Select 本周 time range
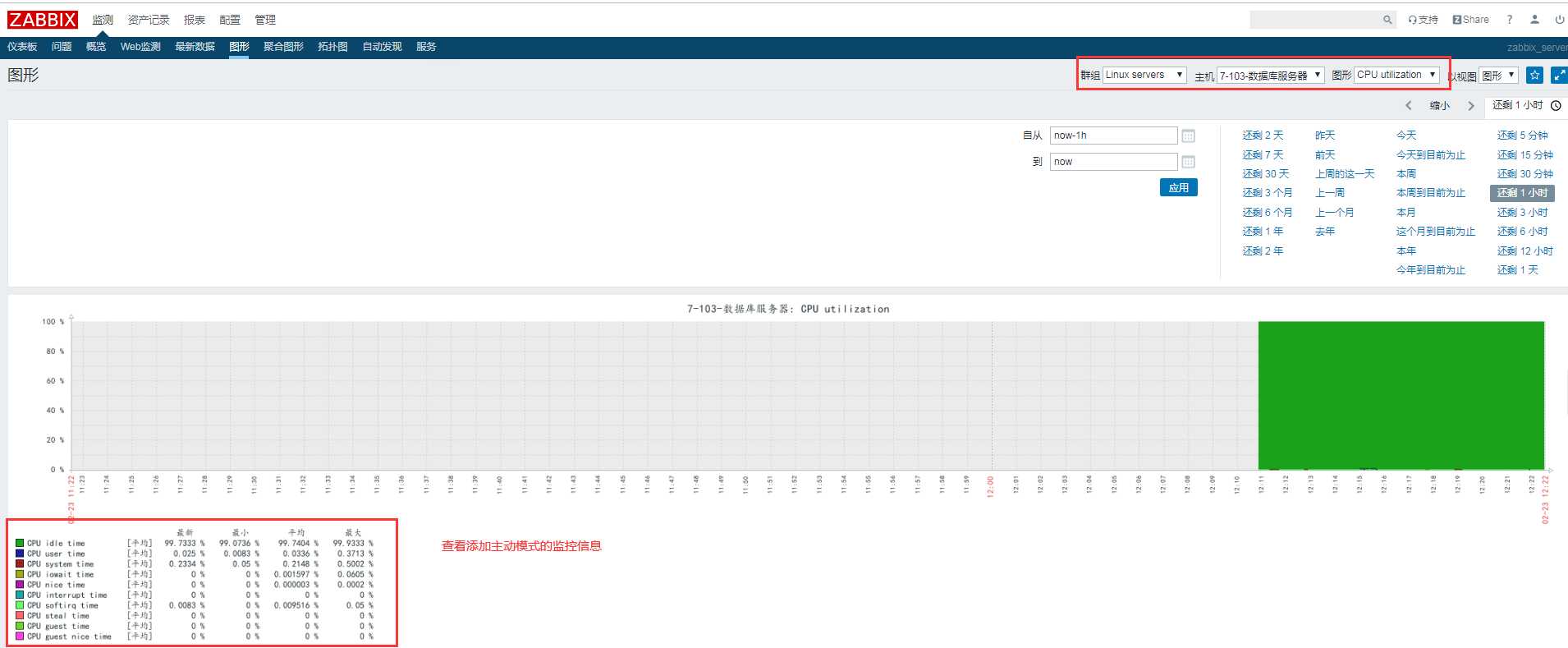 1406,174
